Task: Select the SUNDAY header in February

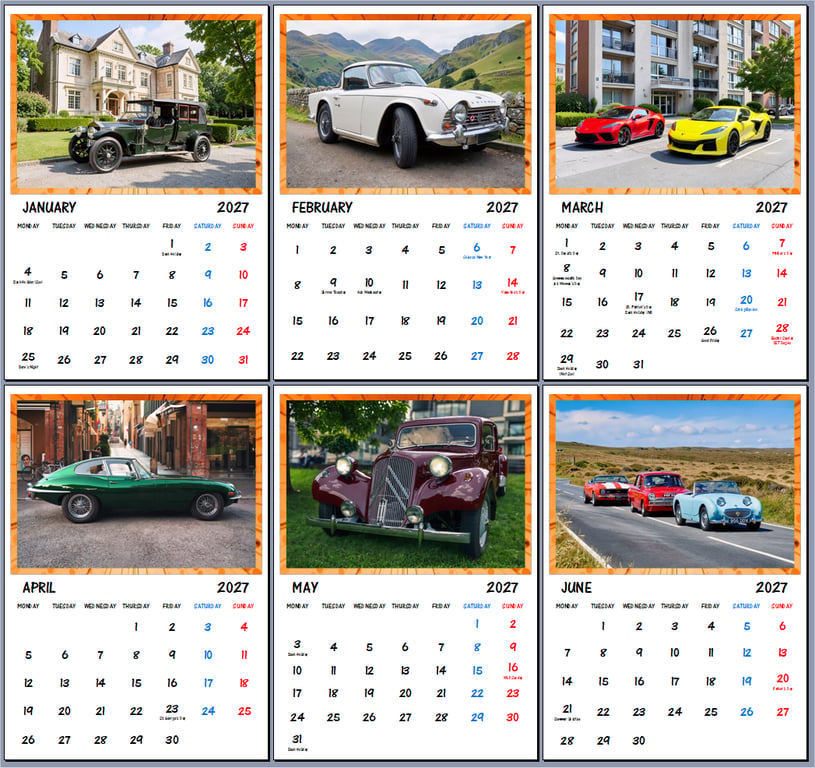Action: [512, 226]
